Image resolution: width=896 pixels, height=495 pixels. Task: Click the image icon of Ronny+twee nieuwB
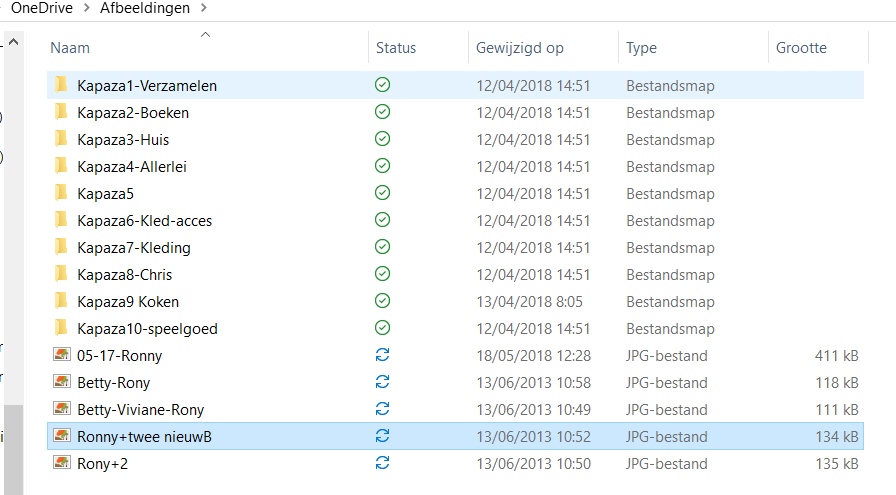[x=62, y=436]
